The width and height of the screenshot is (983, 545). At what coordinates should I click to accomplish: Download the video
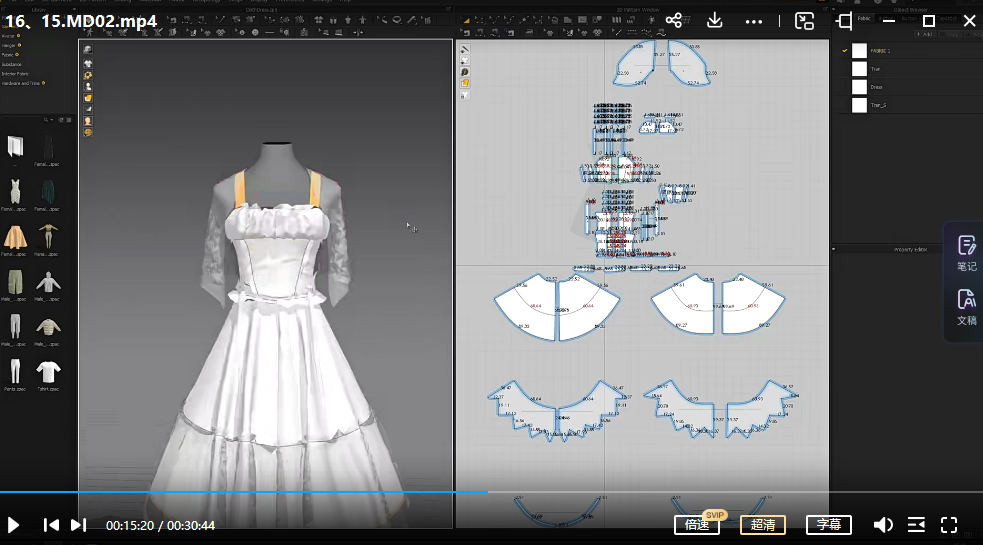click(x=715, y=21)
